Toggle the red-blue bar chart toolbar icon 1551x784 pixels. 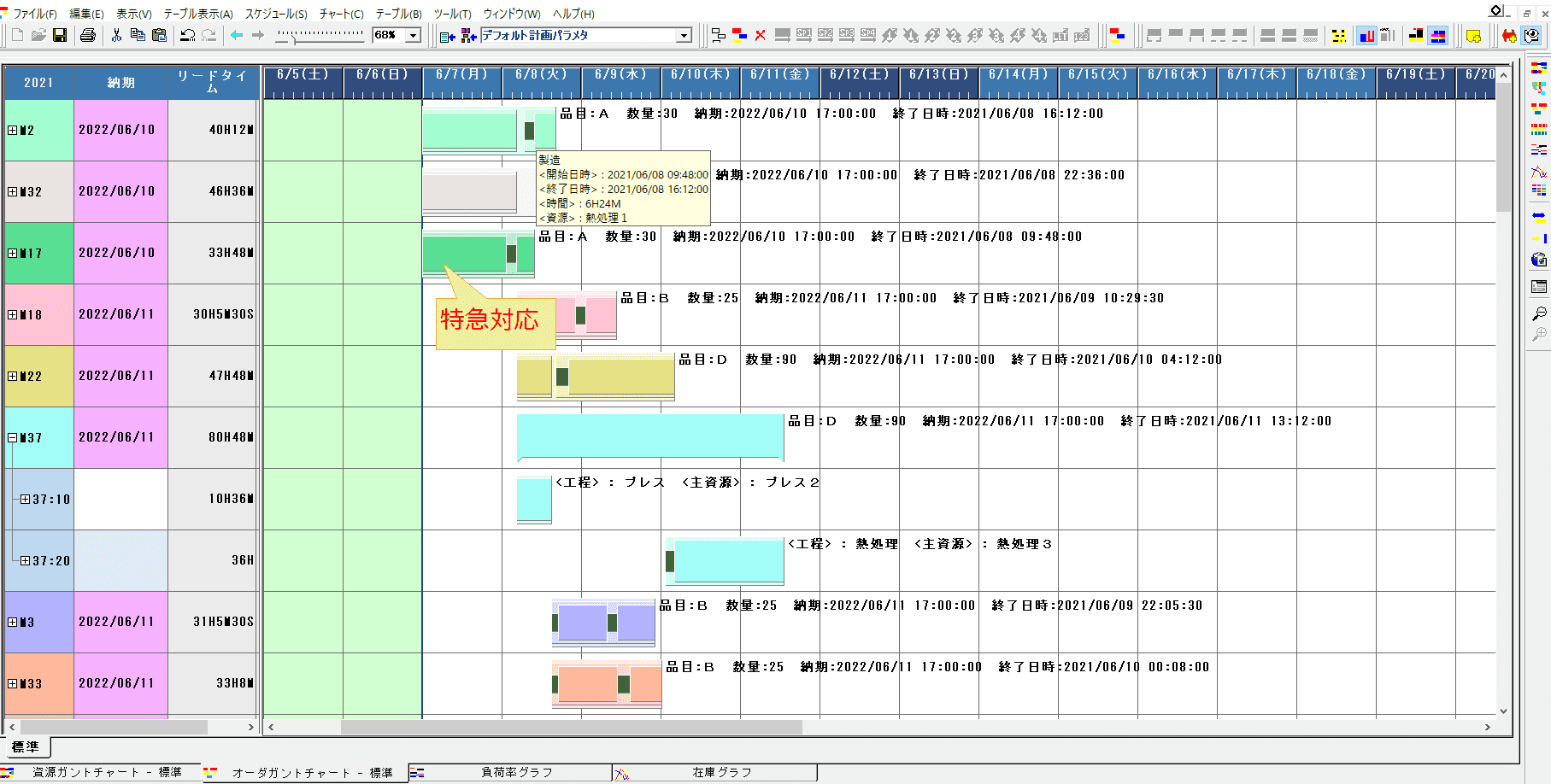(x=1366, y=36)
